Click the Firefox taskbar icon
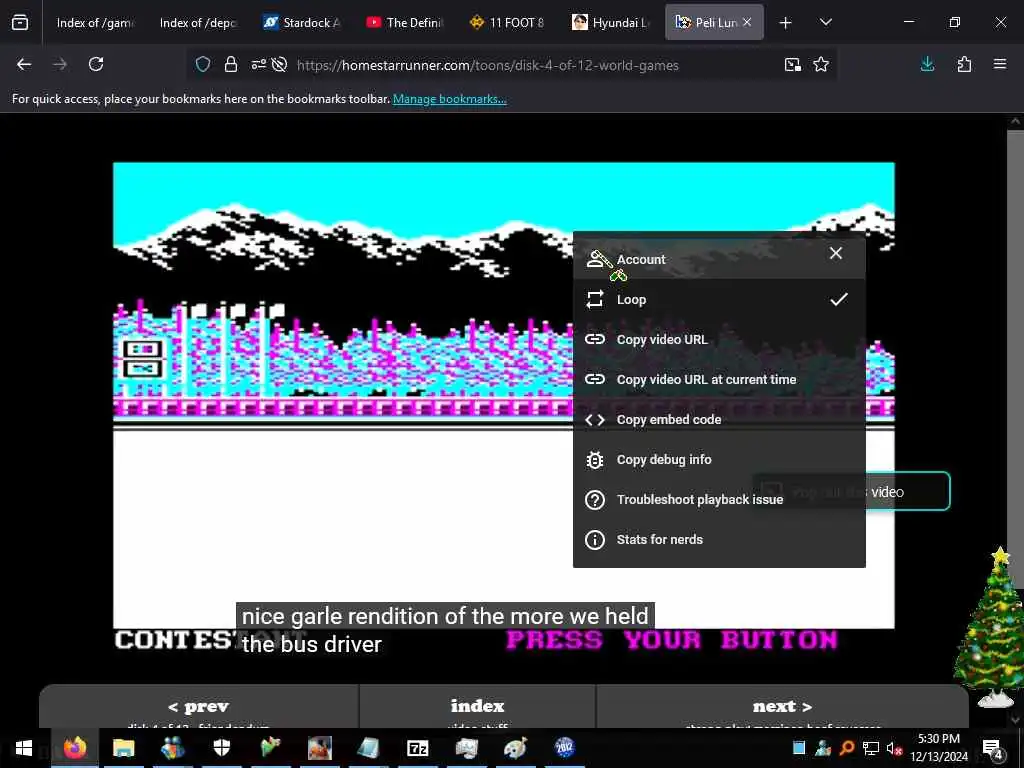The width and height of the screenshot is (1024, 768). [75, 748]
